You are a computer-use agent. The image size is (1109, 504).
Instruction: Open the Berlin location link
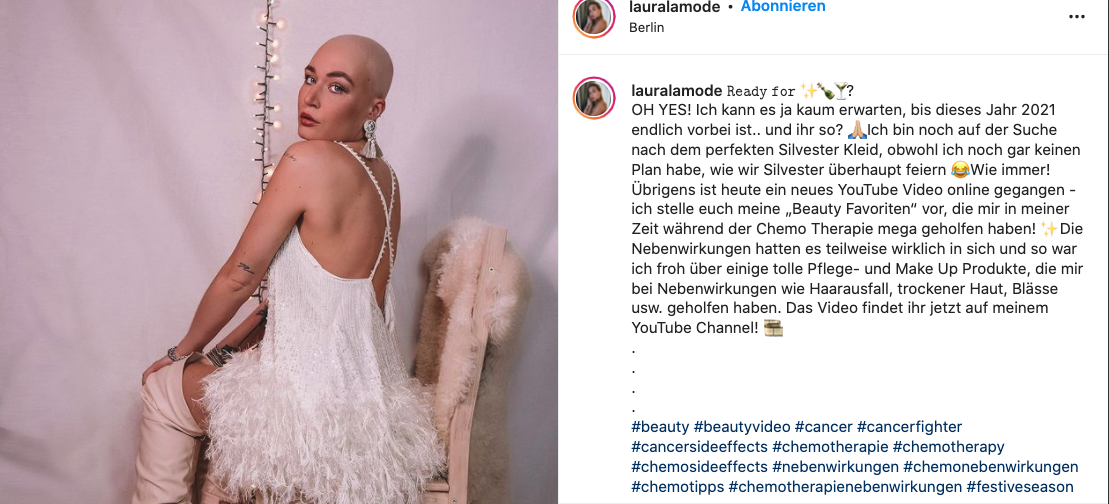[646, 28]
